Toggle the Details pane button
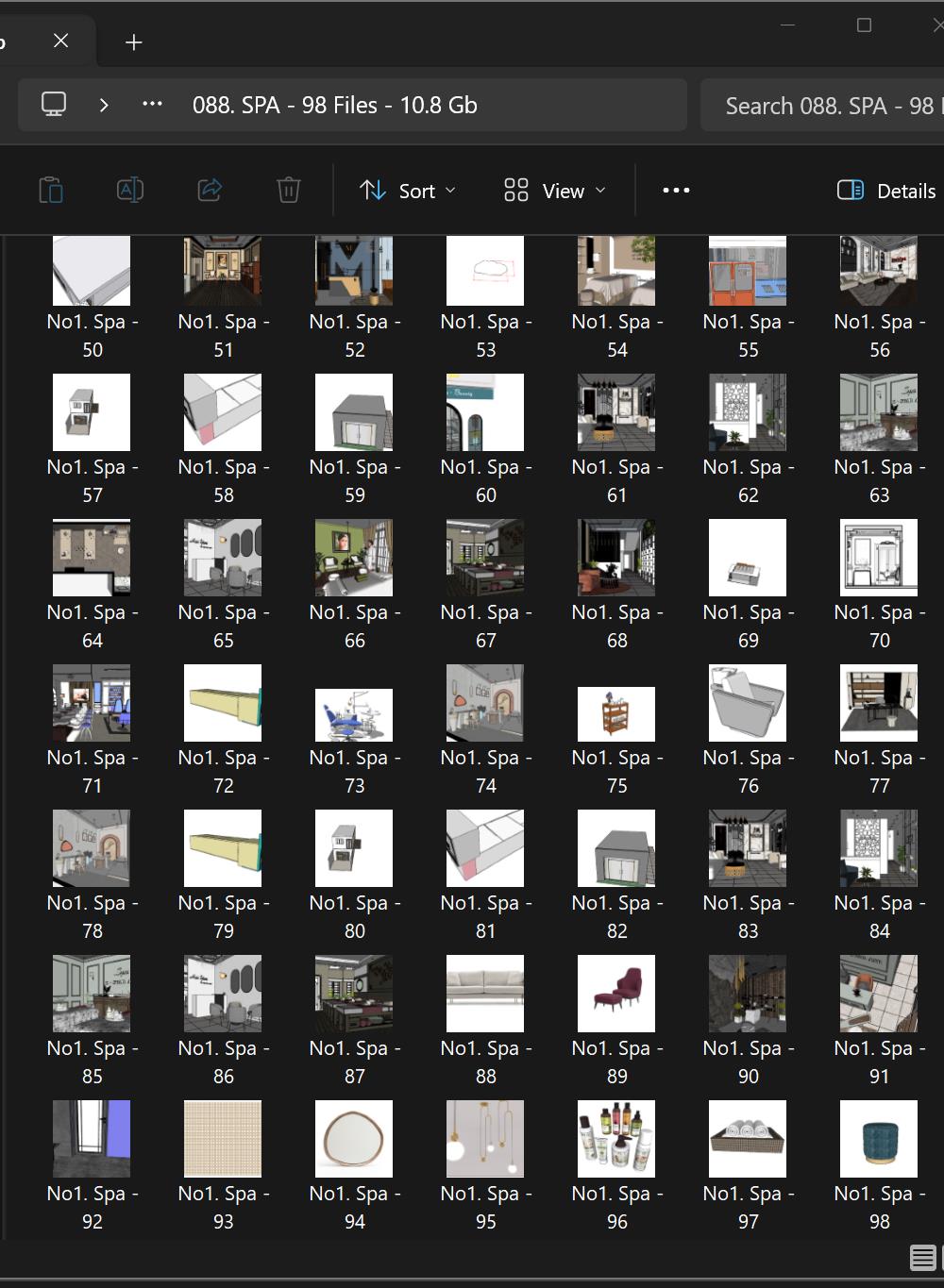The width and height of the screenshot is (944, 1288). [886, 191]
